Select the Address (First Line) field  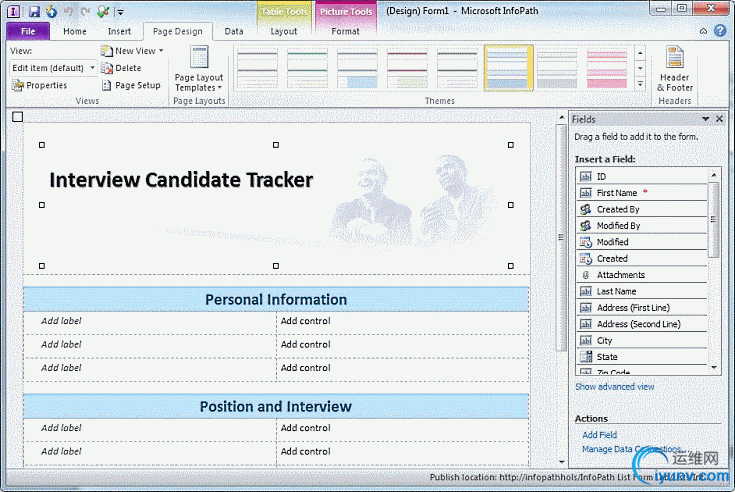(x=641, y=307)
